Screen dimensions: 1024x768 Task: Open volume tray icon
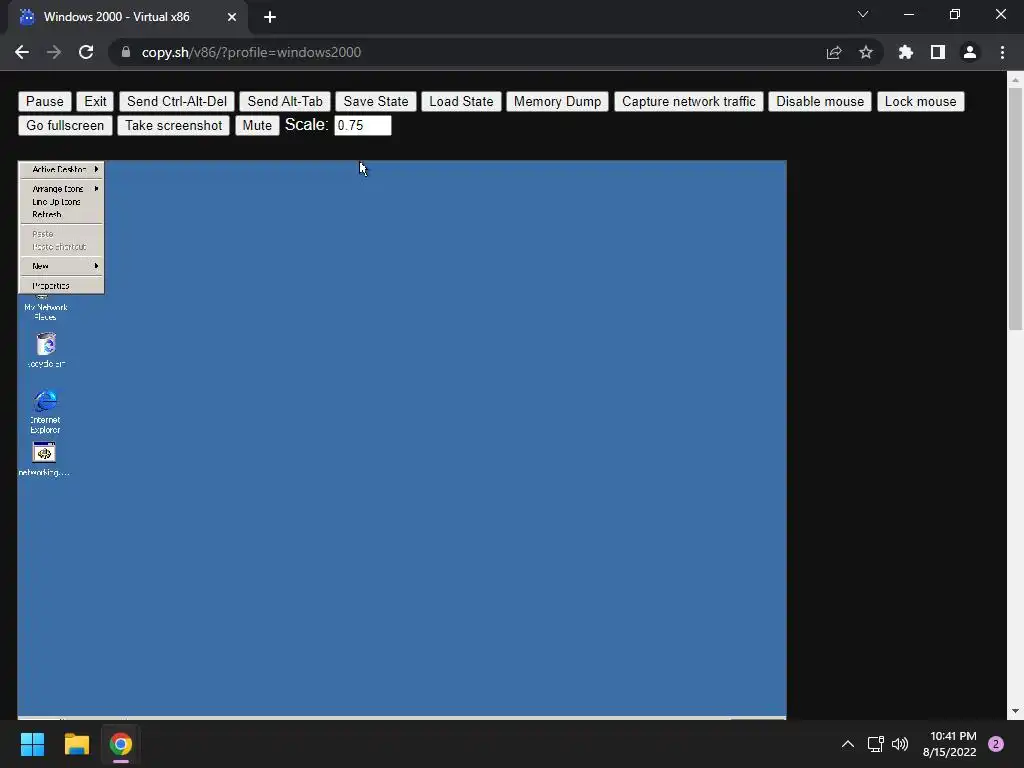[900, 744]
